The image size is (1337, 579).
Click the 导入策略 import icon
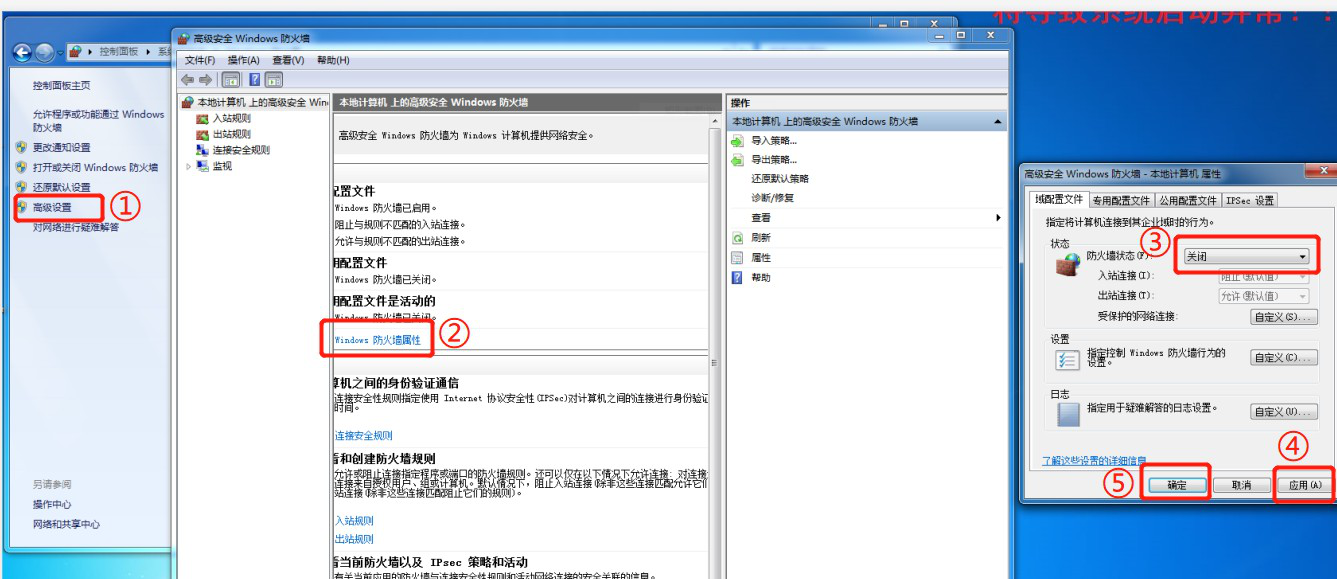point(738,141)
